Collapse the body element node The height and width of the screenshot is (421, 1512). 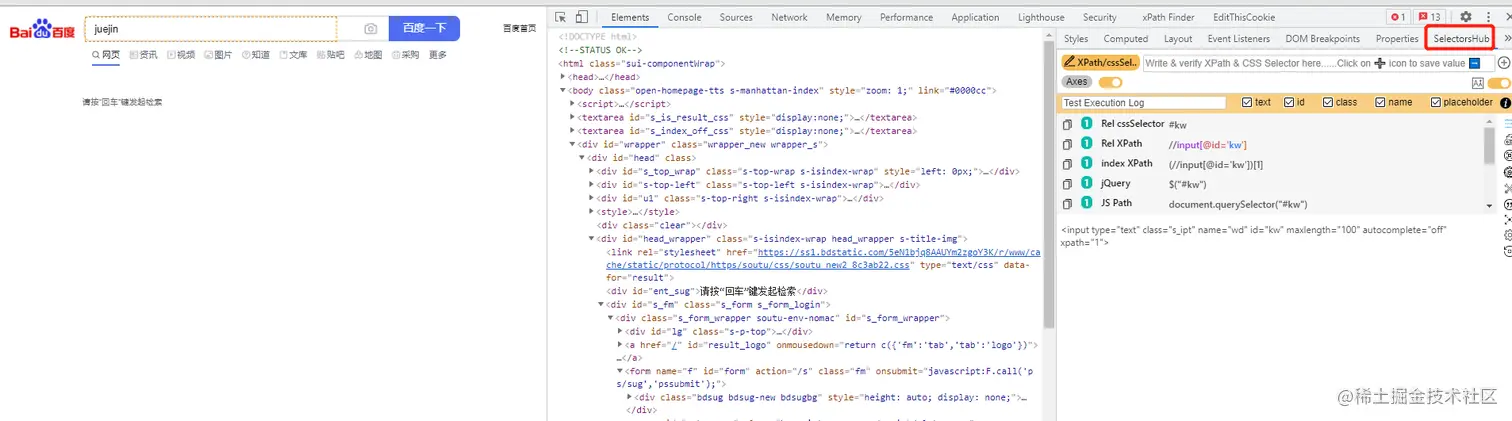coord(563,90)
